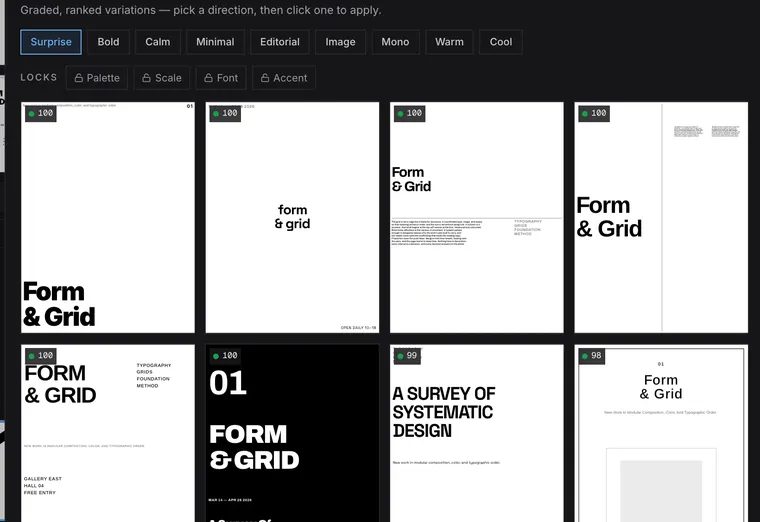The height and width of the screenshot is (522, 760).
Task: Choose the Bold direction
Action: pos(108,42)
